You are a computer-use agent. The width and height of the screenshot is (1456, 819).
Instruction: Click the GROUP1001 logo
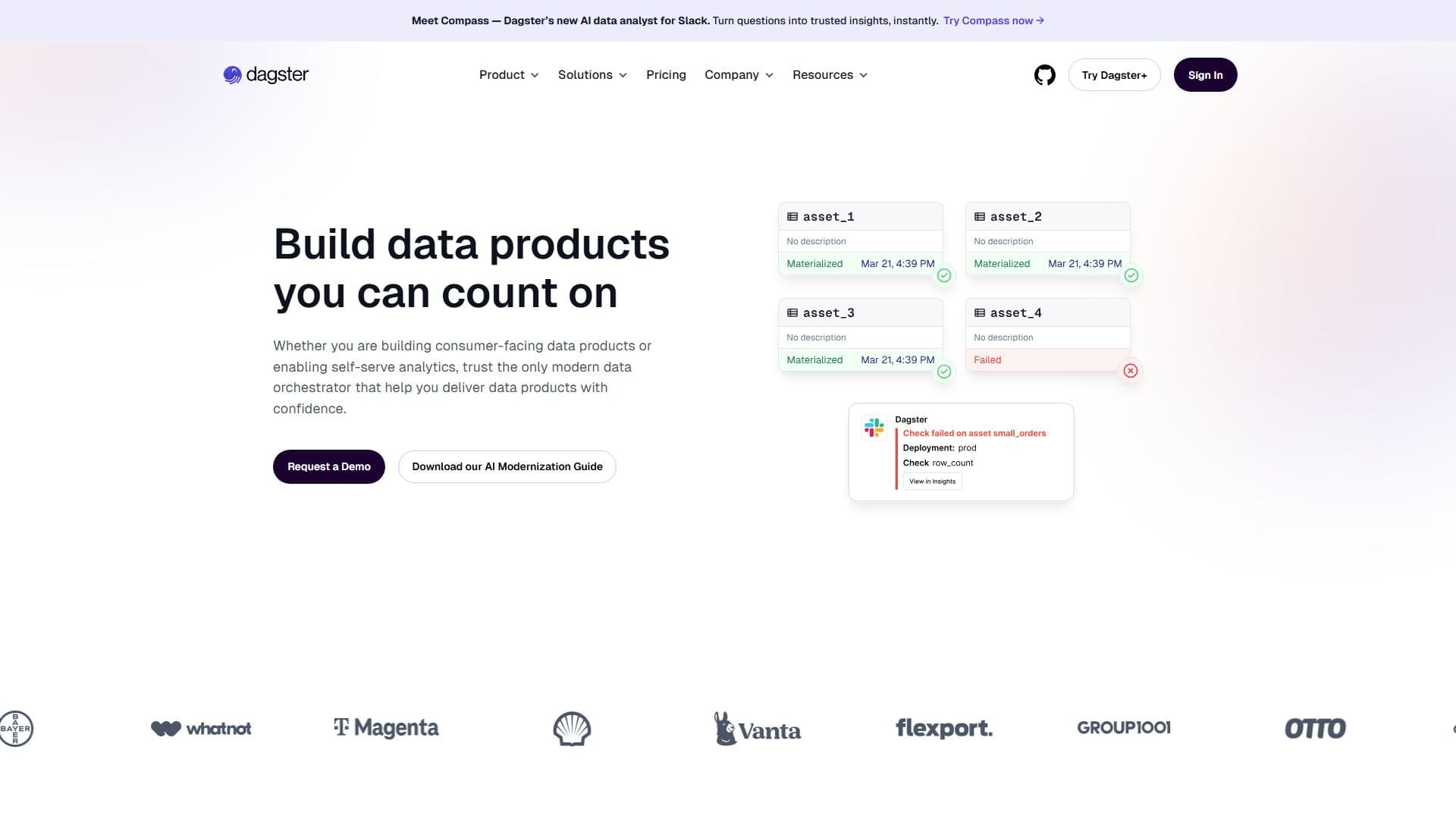pyautogui.click(x=1124, y=728)
